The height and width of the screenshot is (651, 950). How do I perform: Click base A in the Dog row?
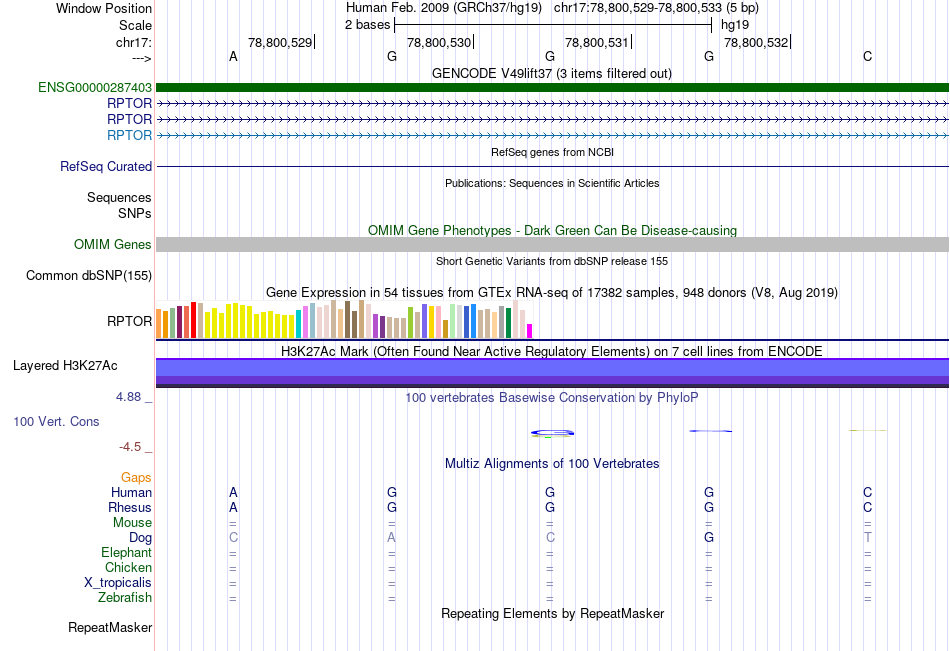pos(392,537)
